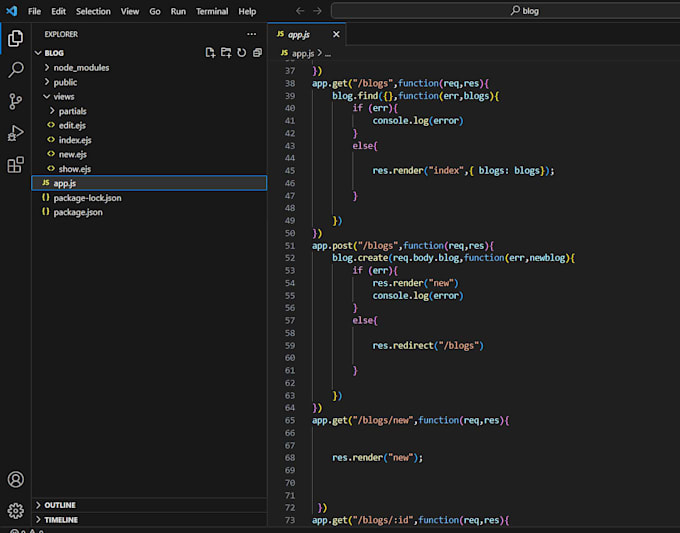Select app.js in the file tree

(149, 183)
